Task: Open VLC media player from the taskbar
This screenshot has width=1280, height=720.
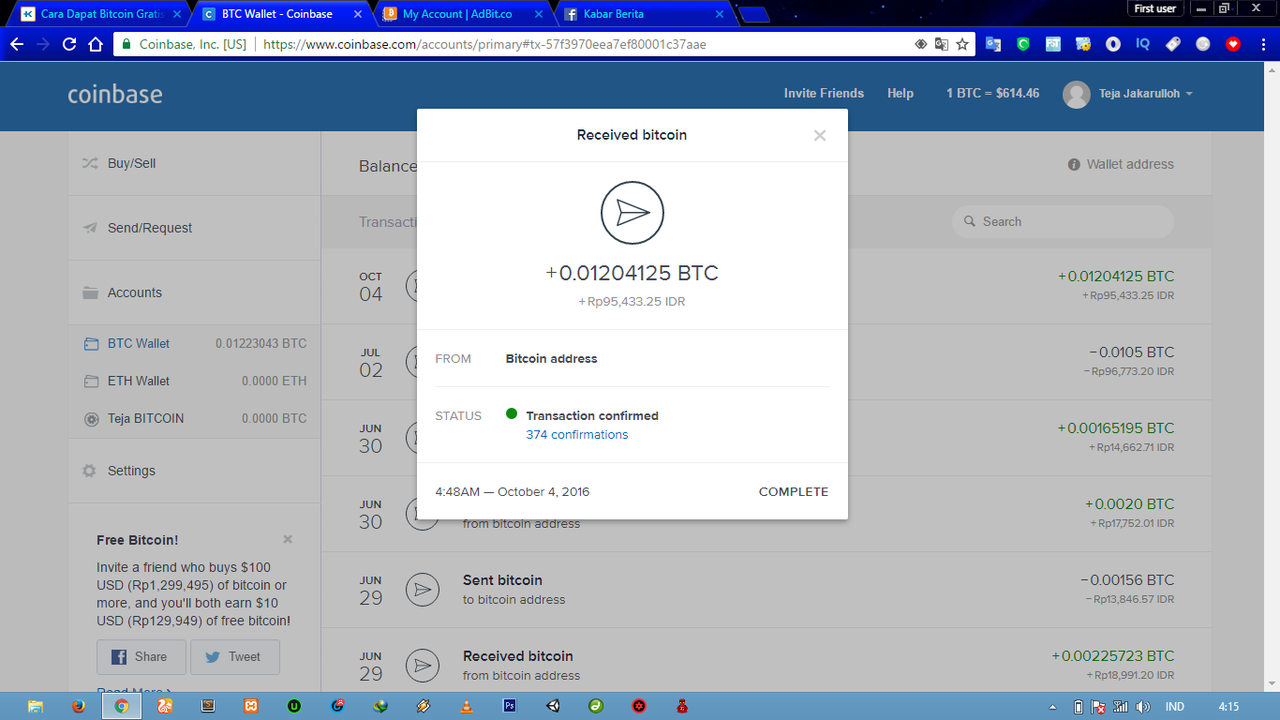Action: point(467,706)
